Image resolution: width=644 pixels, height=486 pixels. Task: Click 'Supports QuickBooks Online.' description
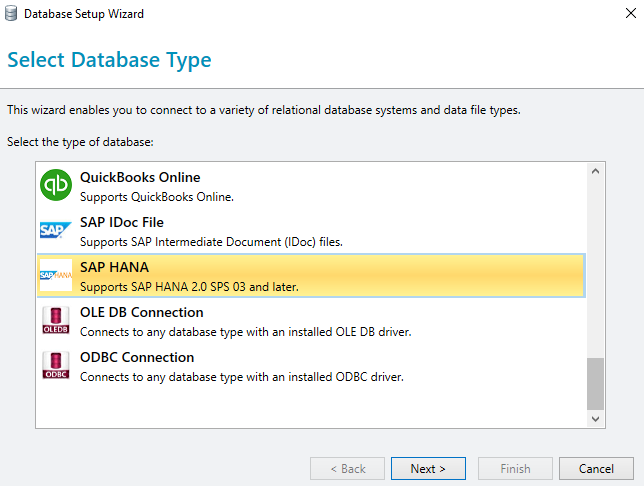pos(157,197)
